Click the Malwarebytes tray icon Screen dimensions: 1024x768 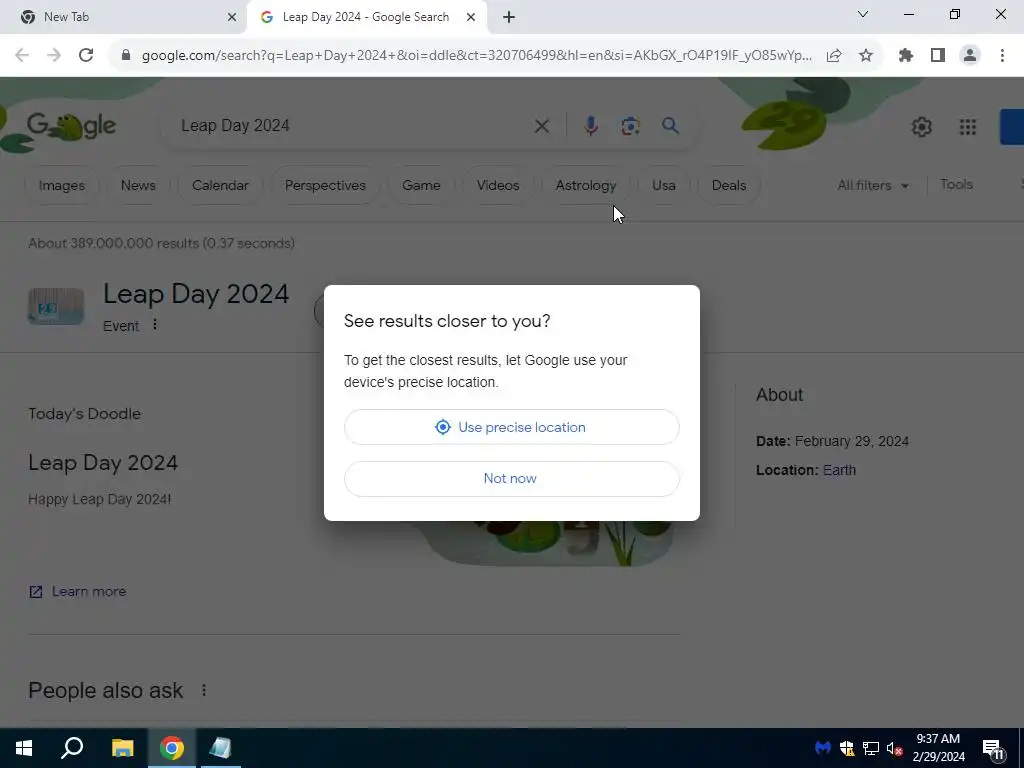823,748
